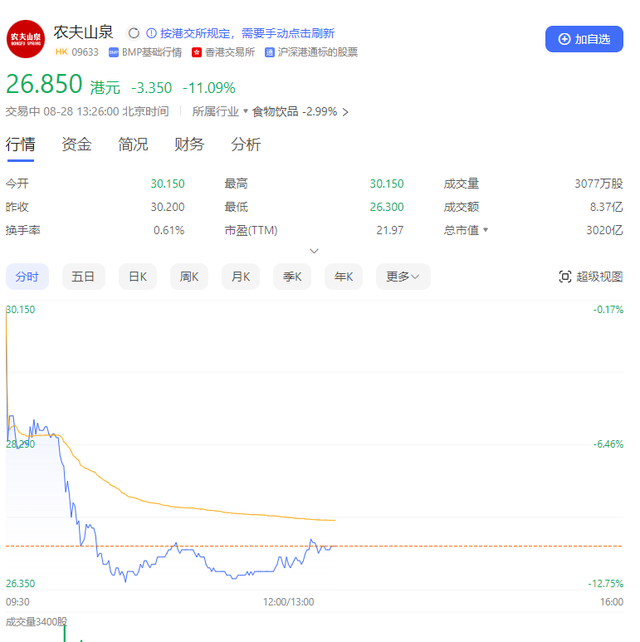Click the blue 通 Stock Connect icon
Viewport: 640px width, 642px height.
click(x=269, y=52)
